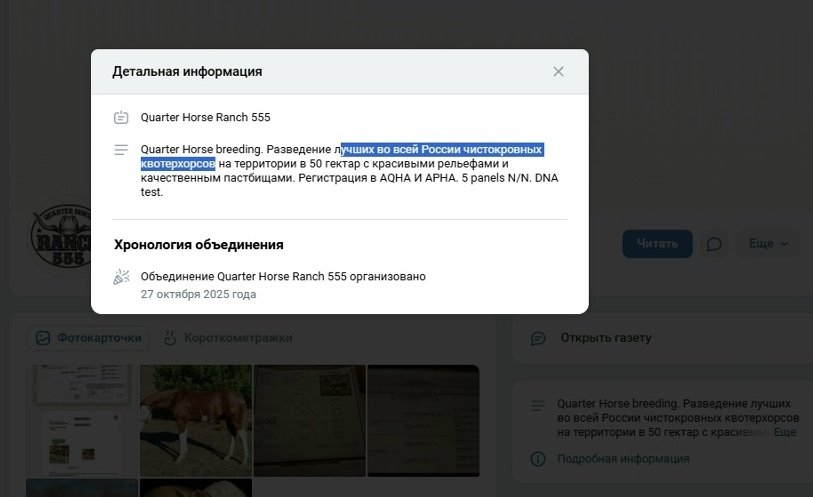Click the party popper icon under Хронология объединения

(121, 277)
